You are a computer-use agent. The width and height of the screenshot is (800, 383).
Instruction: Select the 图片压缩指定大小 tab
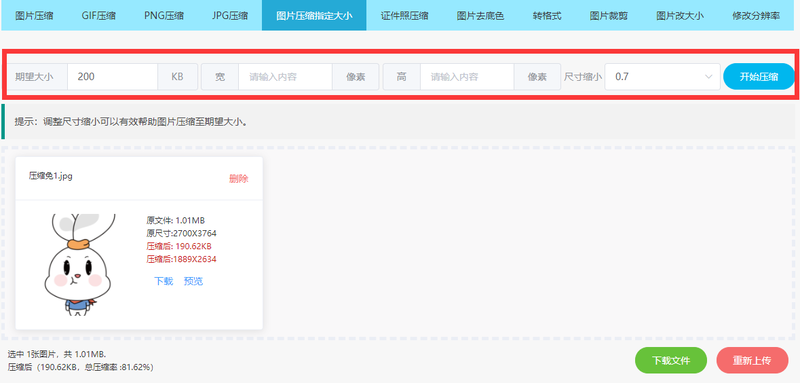click(314, 15)
